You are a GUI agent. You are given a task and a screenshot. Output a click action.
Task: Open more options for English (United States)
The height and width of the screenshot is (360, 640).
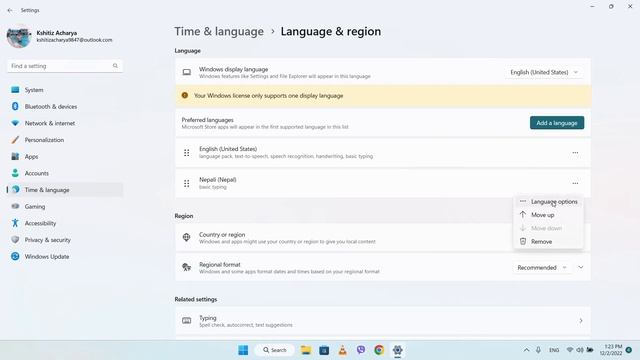pos(575,153)
